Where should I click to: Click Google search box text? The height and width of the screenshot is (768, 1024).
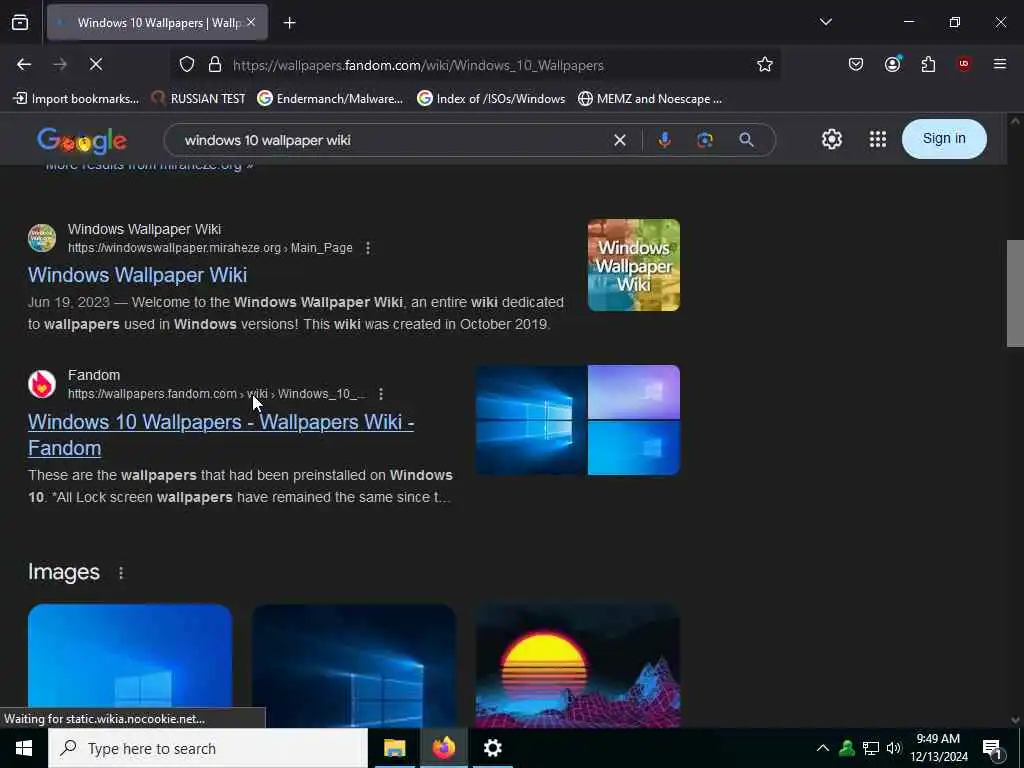pyautogui.click(x=268, y=140)
